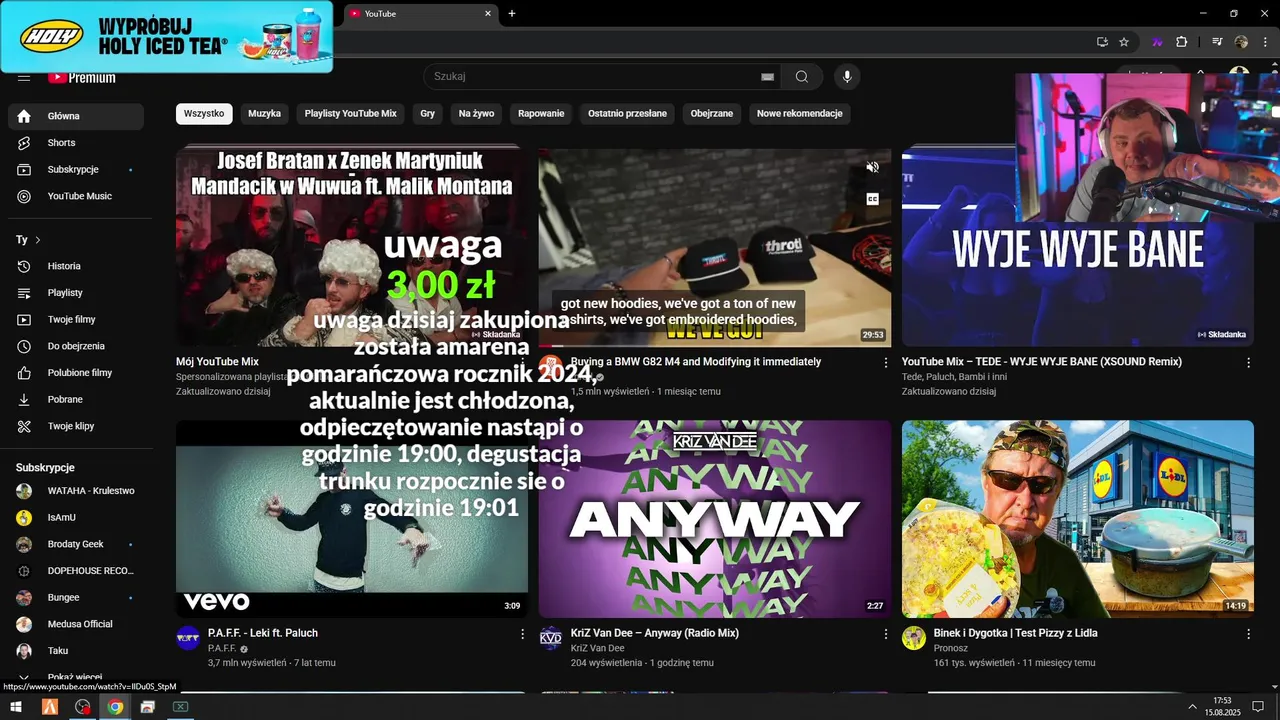This screenshot has height=720, width=1280.
Task: Click the YouTube Premium logo
Action: [82, 77]
